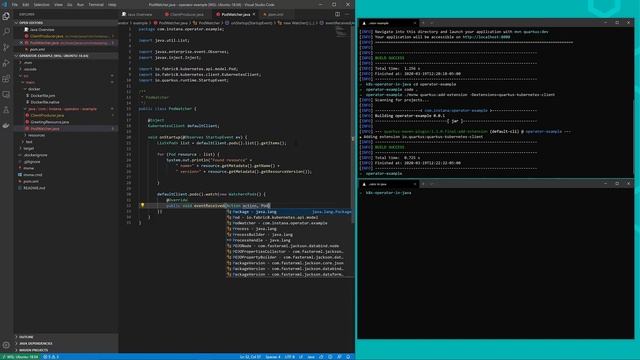640x360 pixels.
Task: Close PodWatcher.java in Open Editors list
Action: pyautogui.click(x=22, y=43)
